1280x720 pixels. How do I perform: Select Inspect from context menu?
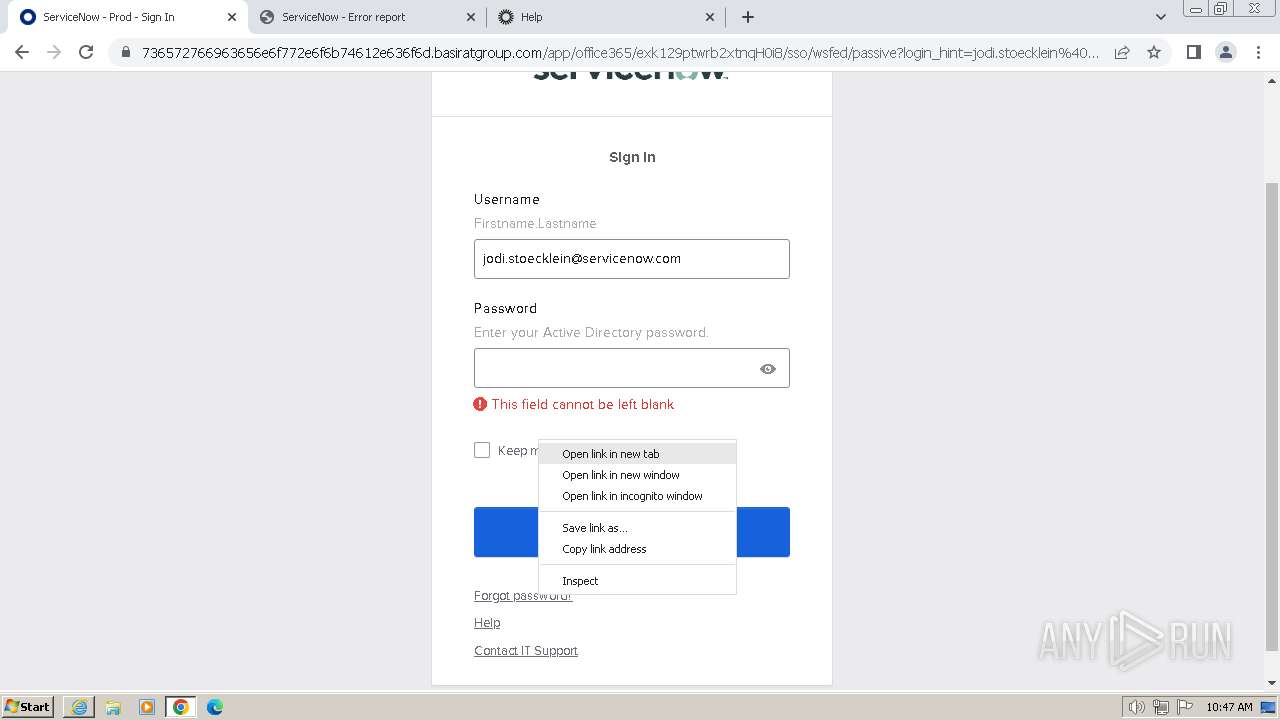637,581
